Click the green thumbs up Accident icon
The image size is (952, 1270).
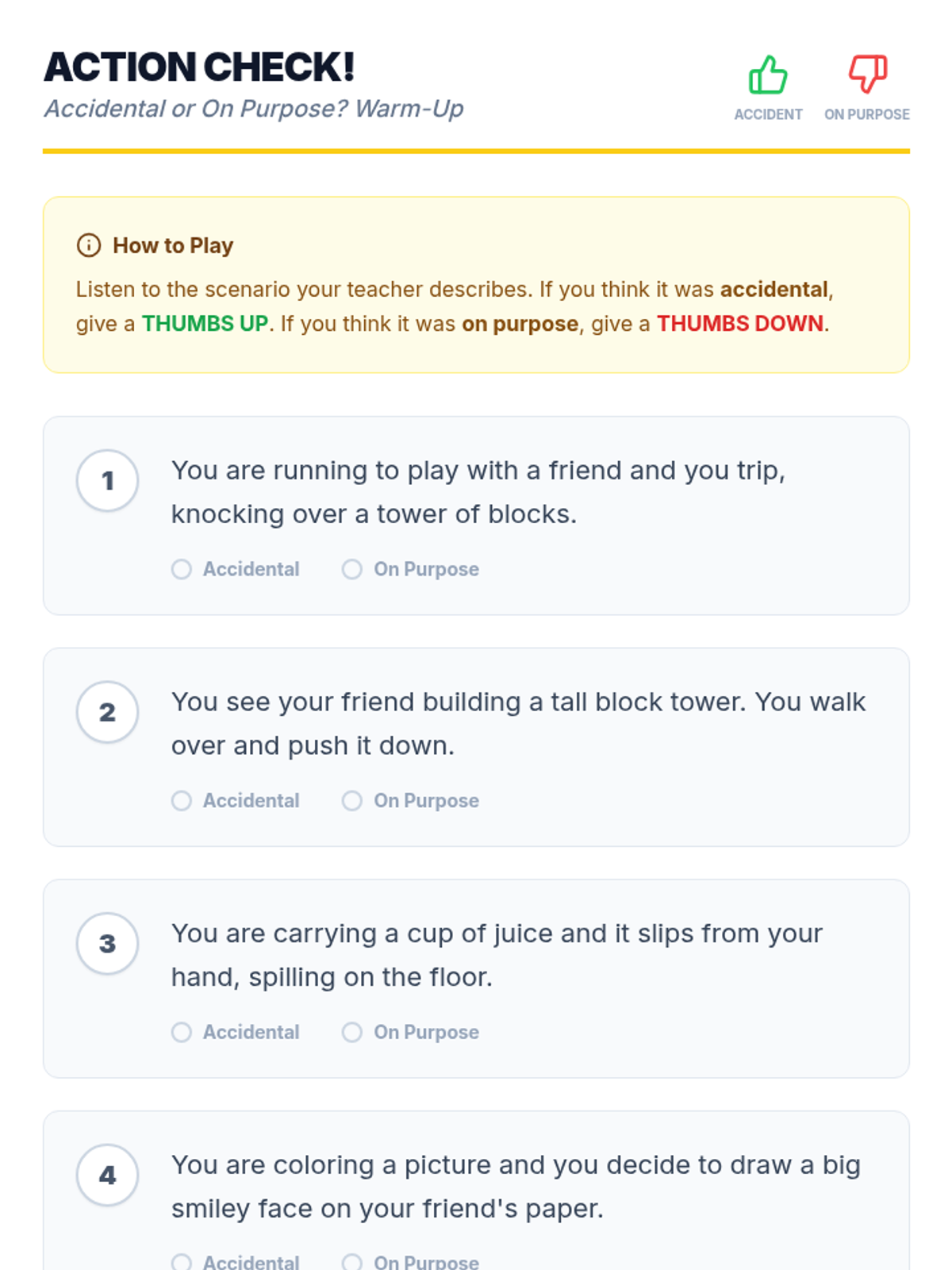(767, 75)
